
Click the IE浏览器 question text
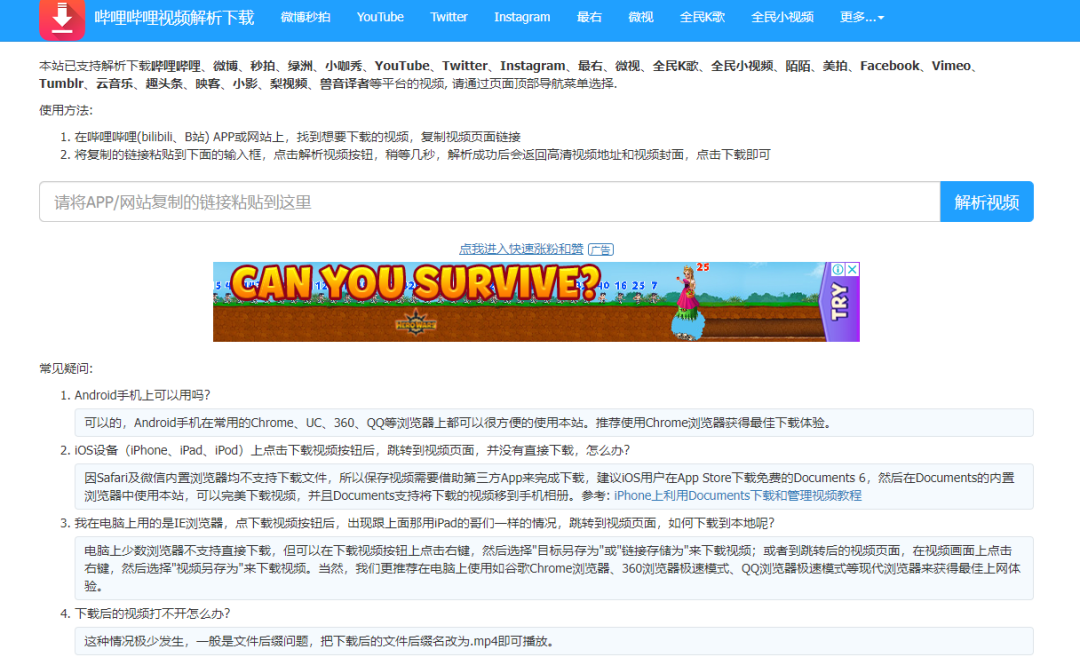pyautogui.click(x=424, y=523)
